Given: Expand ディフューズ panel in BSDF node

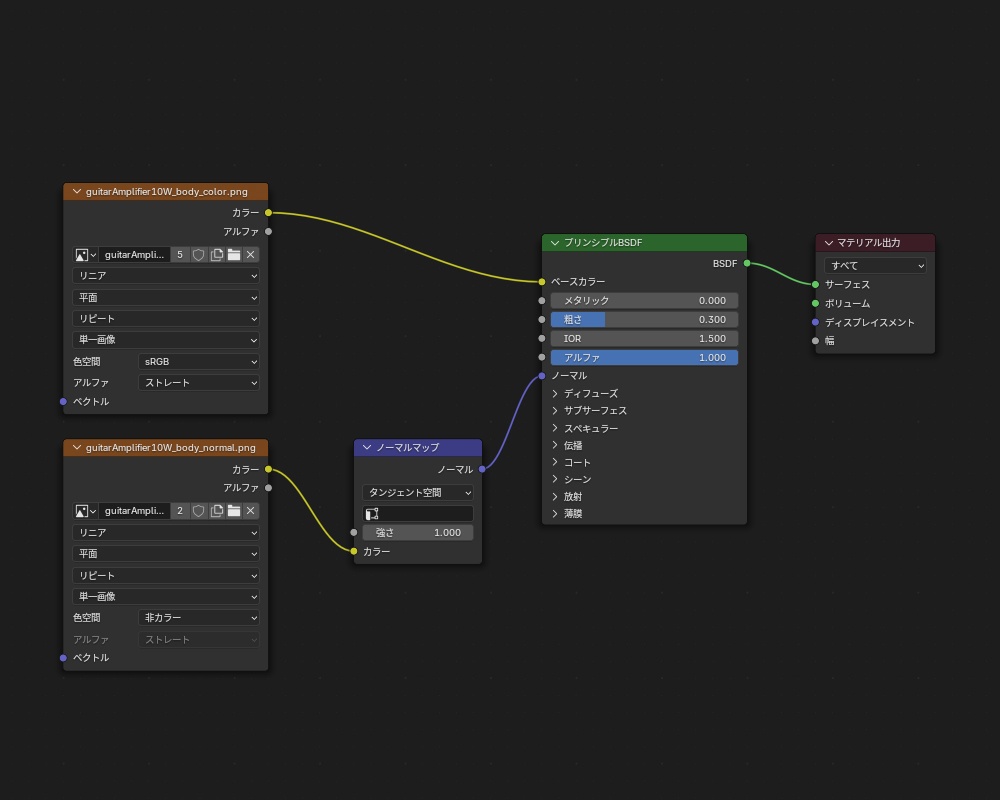Looking at the screenshot, I should coord(555,394).
